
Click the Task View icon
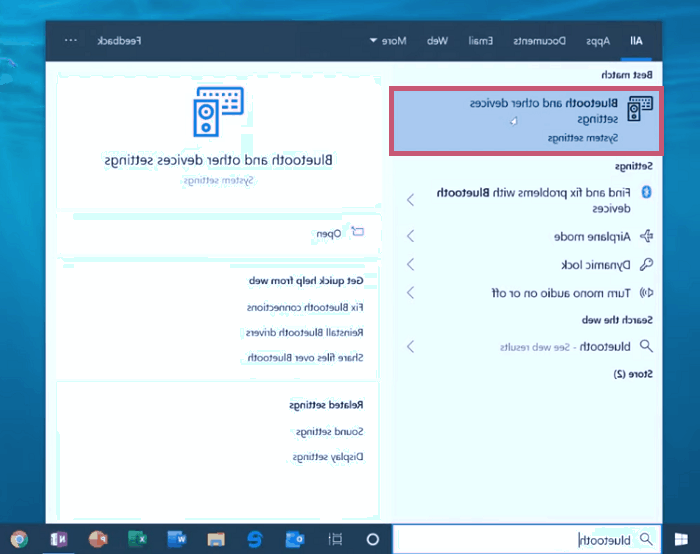(334, 539)
